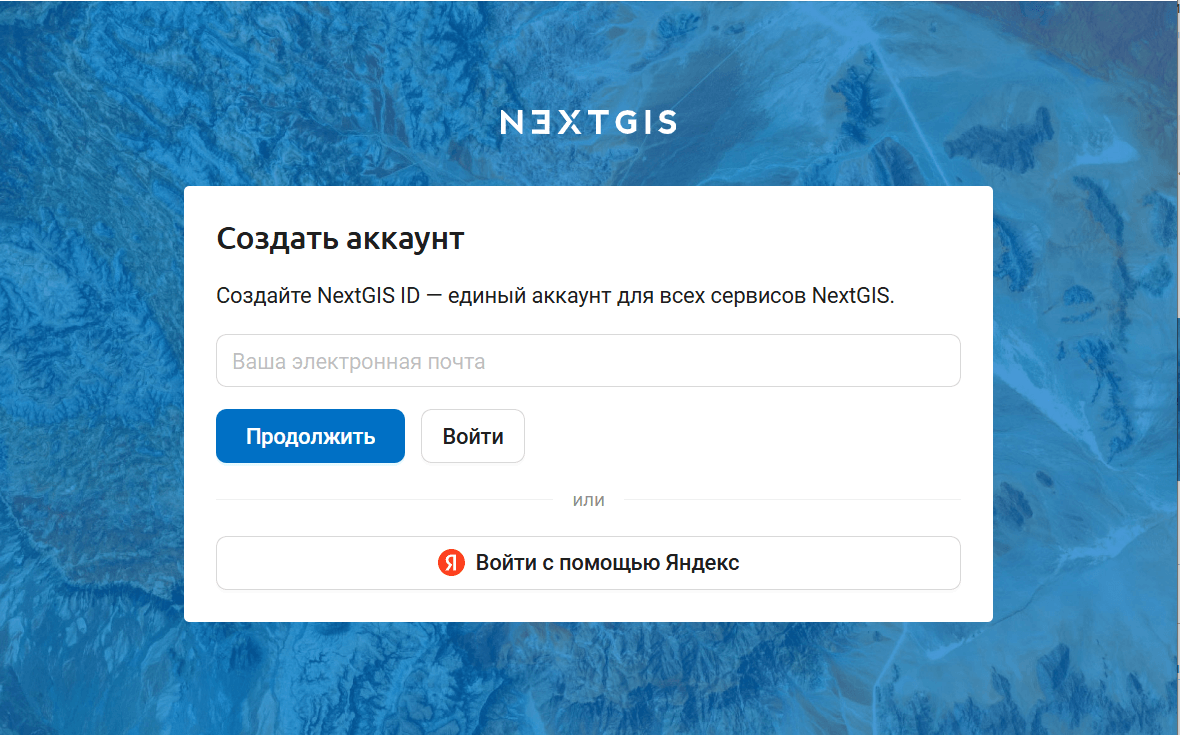Click the divider line left of "или"

(x=385, y=500)
